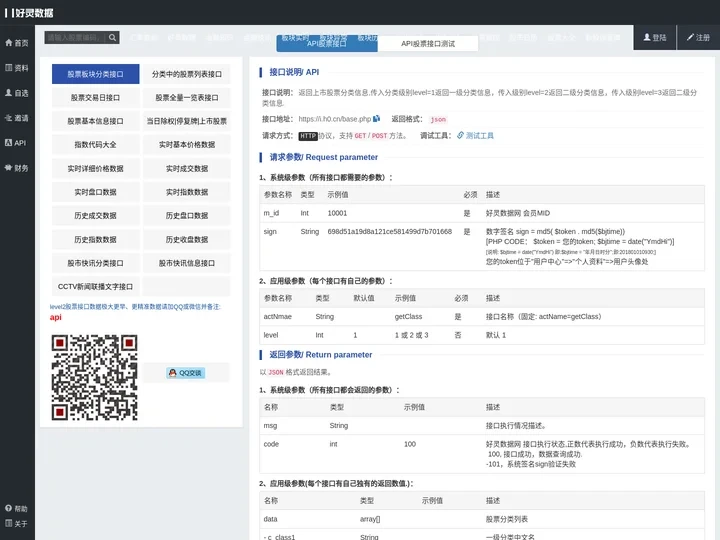Click the data array[] type cell
The height and width of the screenshot is (540, 720).
[x=370, y=519]
